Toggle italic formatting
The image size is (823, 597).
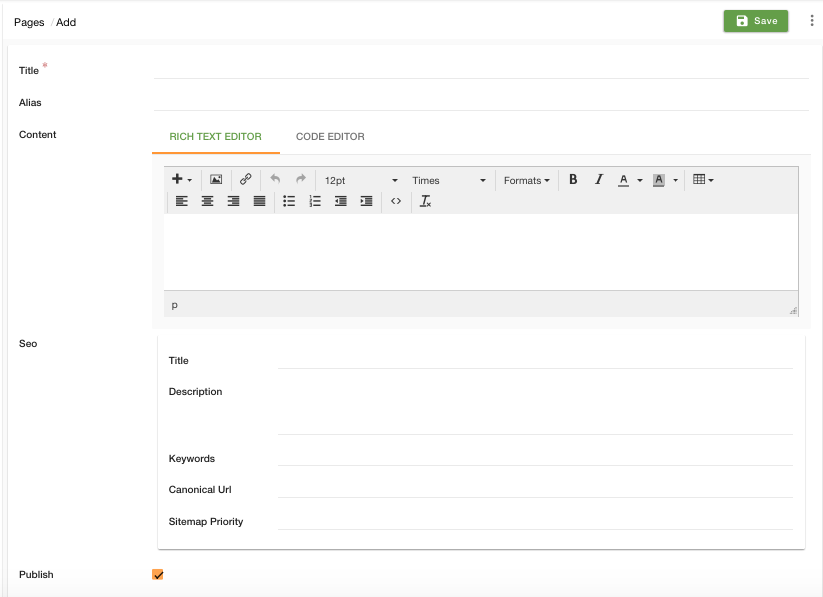599,180
